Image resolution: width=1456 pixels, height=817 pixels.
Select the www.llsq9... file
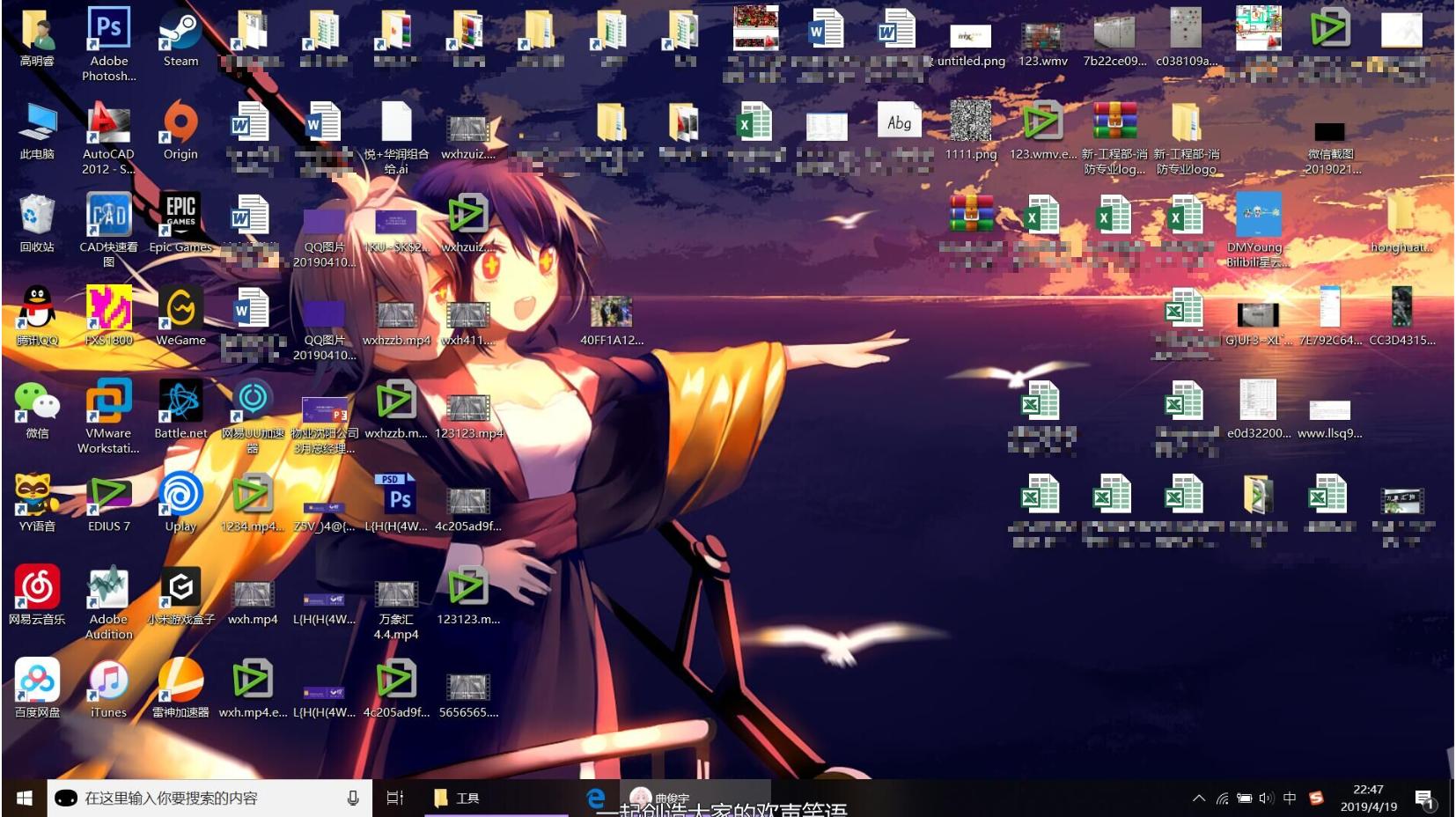[1330, 419]
